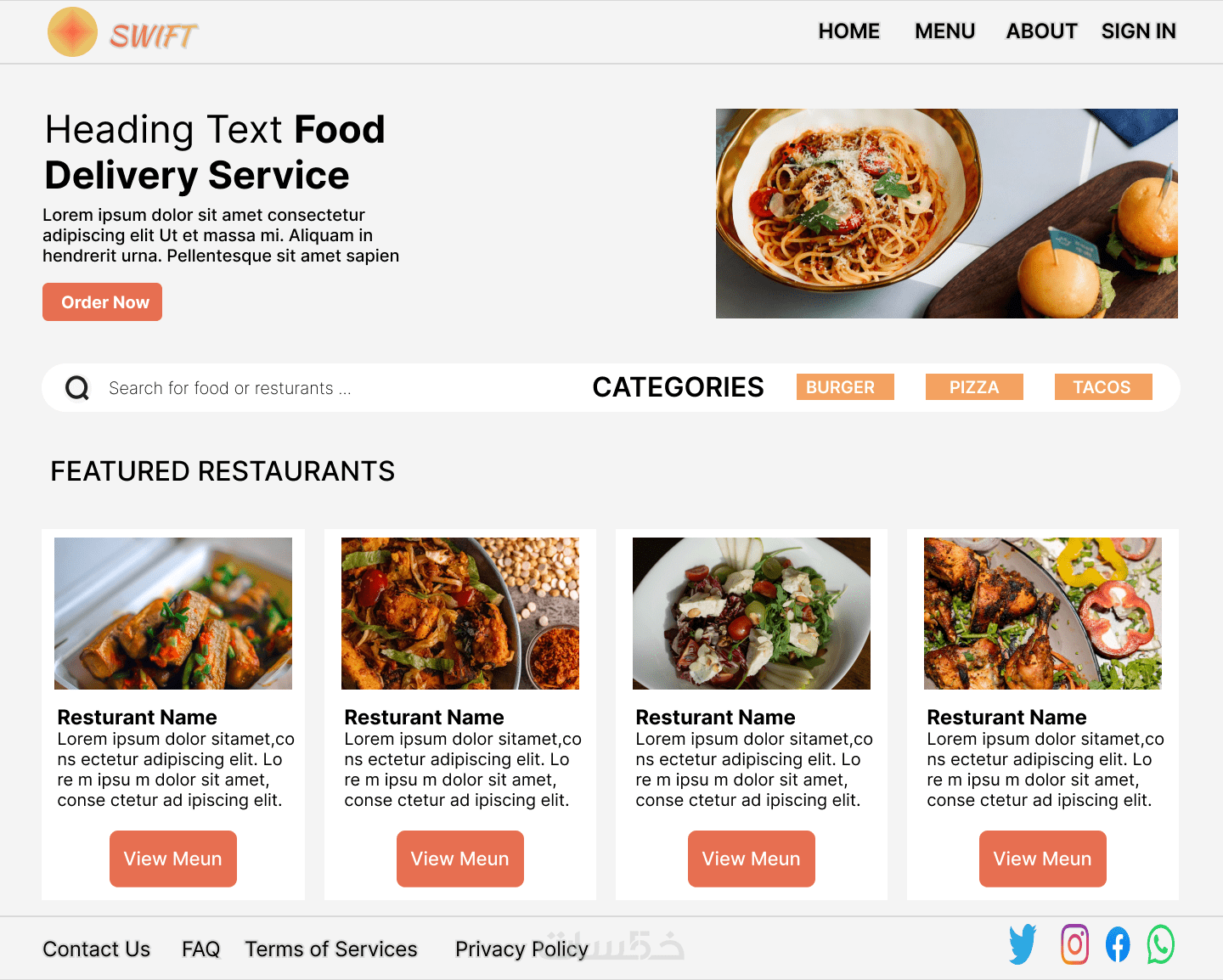Viewport: 1223px width, 980px height.
Task: Select the PIZZA category
Action: 974,387
